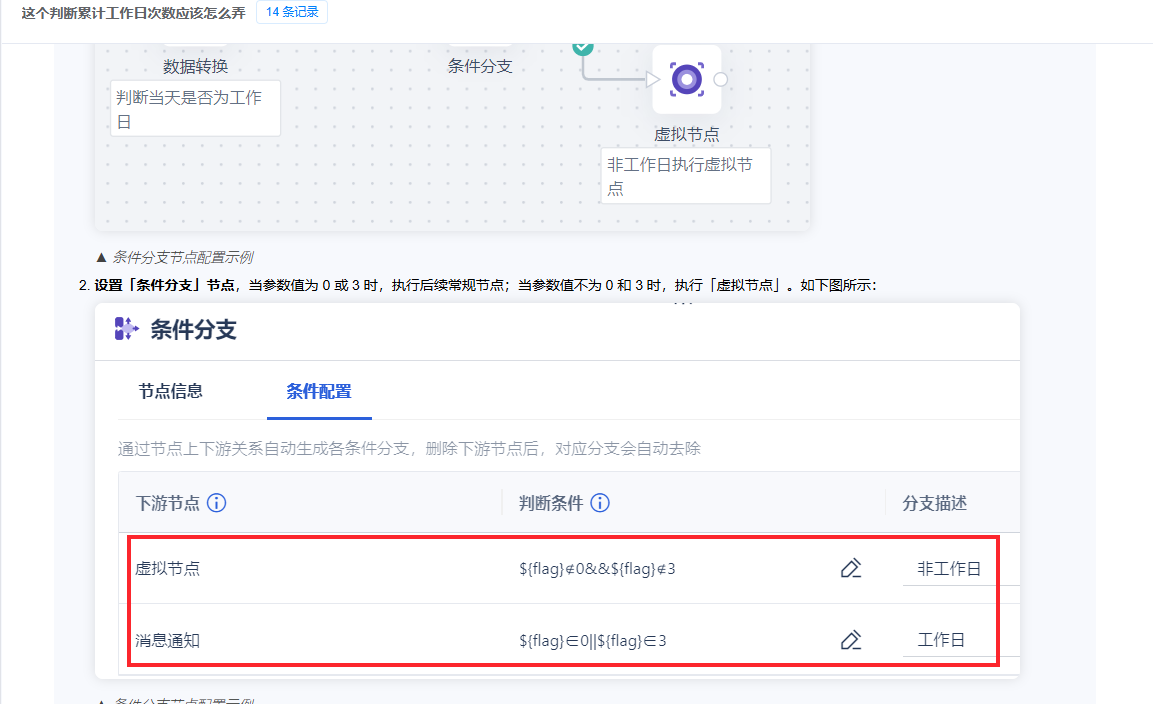Select the 条件配置 tab
The image size is (1153, 704).
[x=319, y=391]
